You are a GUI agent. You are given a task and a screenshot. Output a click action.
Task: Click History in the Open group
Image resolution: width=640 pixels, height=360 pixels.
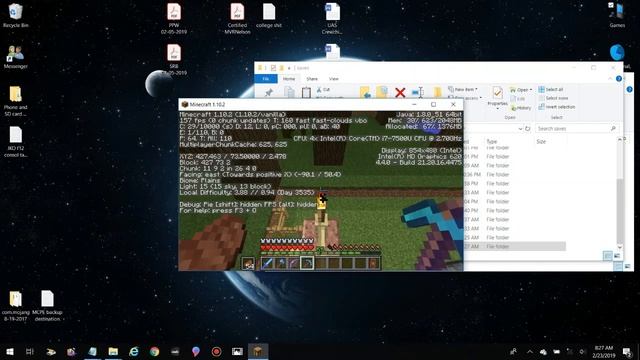(x=521, y=108)
